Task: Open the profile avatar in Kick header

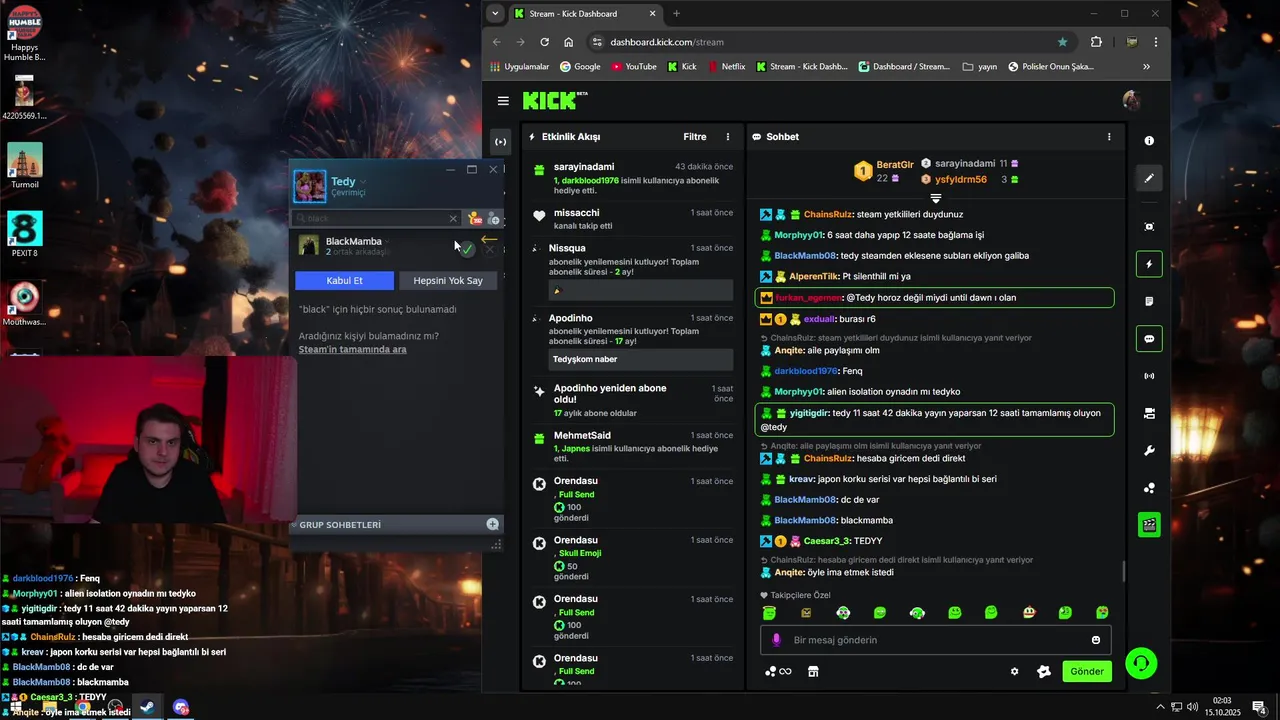Action: 1131,100
